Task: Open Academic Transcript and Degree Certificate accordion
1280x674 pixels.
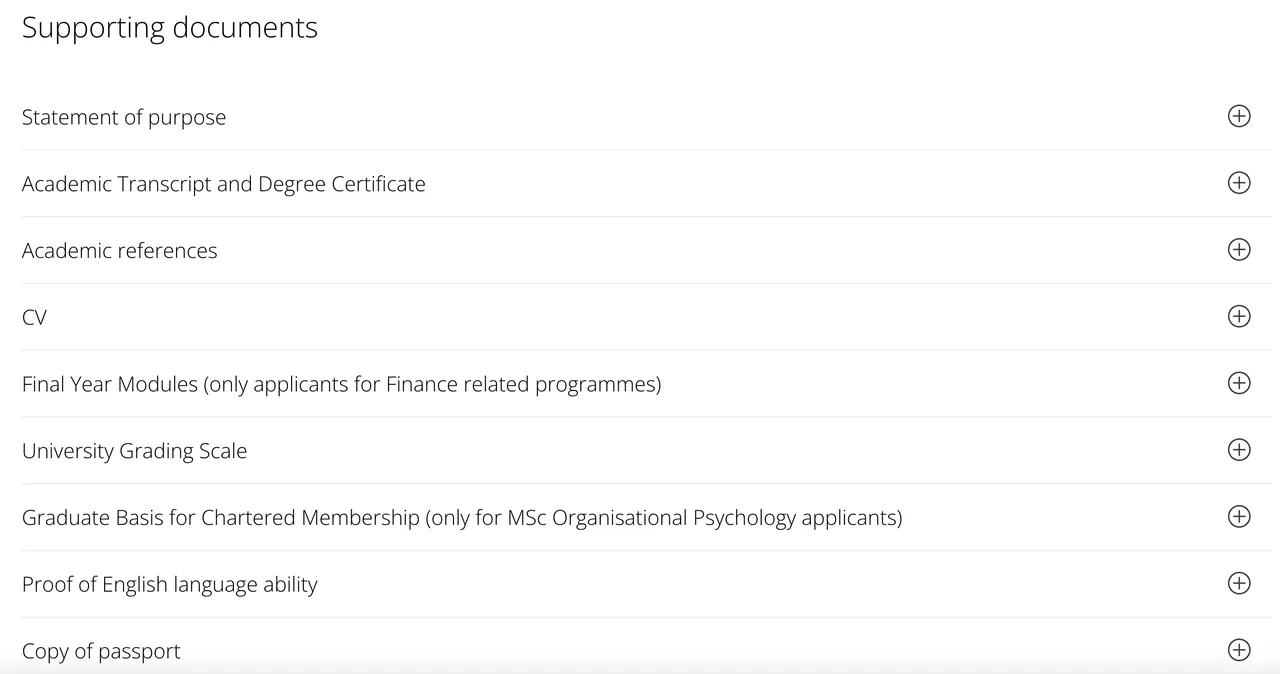Action: click(x=223, y=184)
